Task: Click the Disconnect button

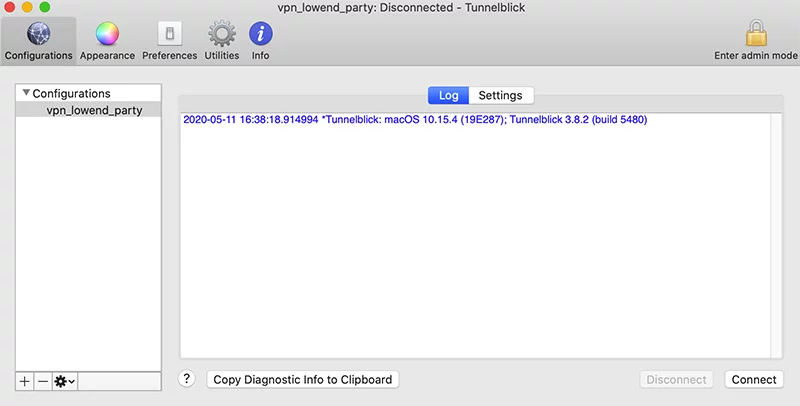Action: tap(676, 379)
